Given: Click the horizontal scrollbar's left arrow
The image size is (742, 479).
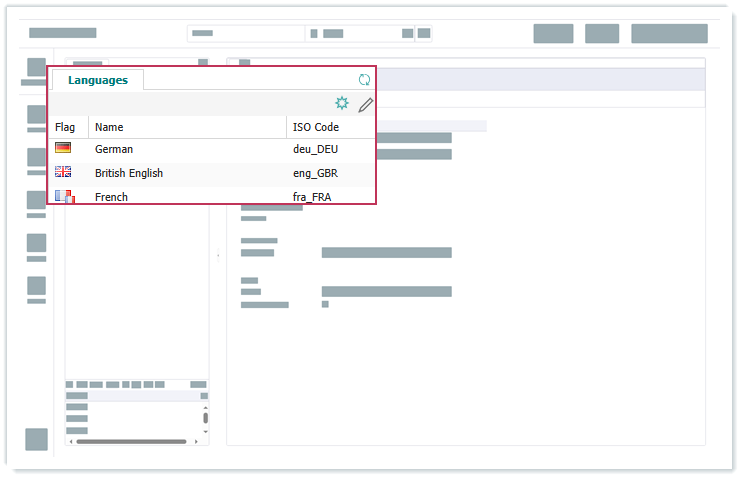Looking at the screenshot, I should (70, 441).
